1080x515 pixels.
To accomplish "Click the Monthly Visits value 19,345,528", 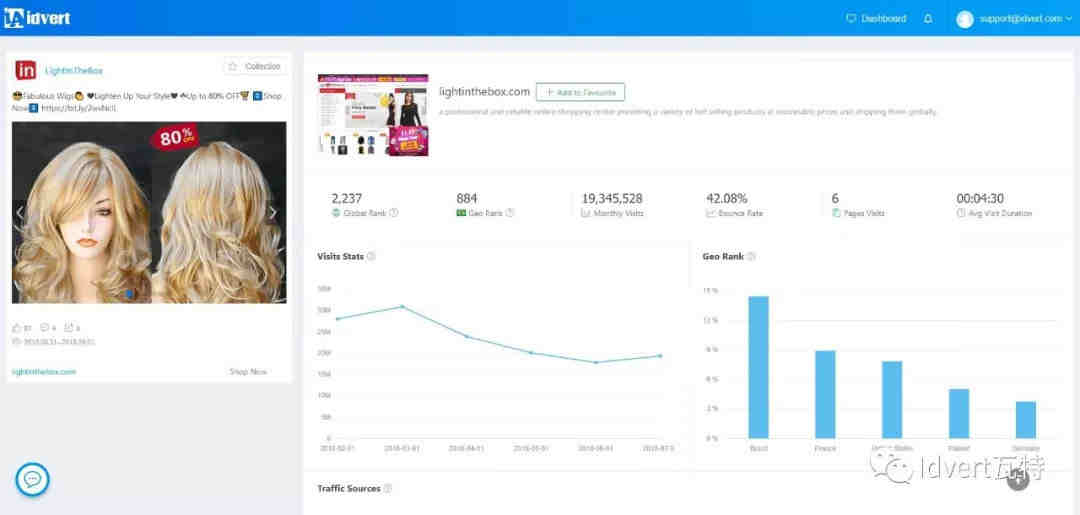I will tap(612, 198).
